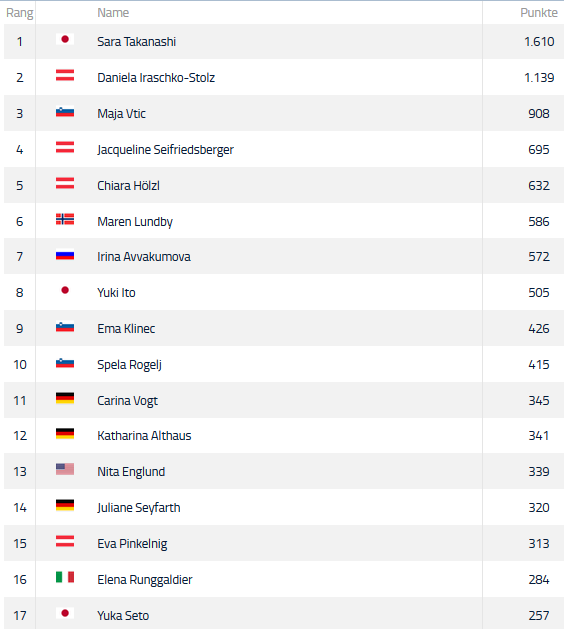Click the Russia flag beside Irina Avvakumova
Image resolution: width=564 pixels, height=629 pixels.
tap(65, 255)
